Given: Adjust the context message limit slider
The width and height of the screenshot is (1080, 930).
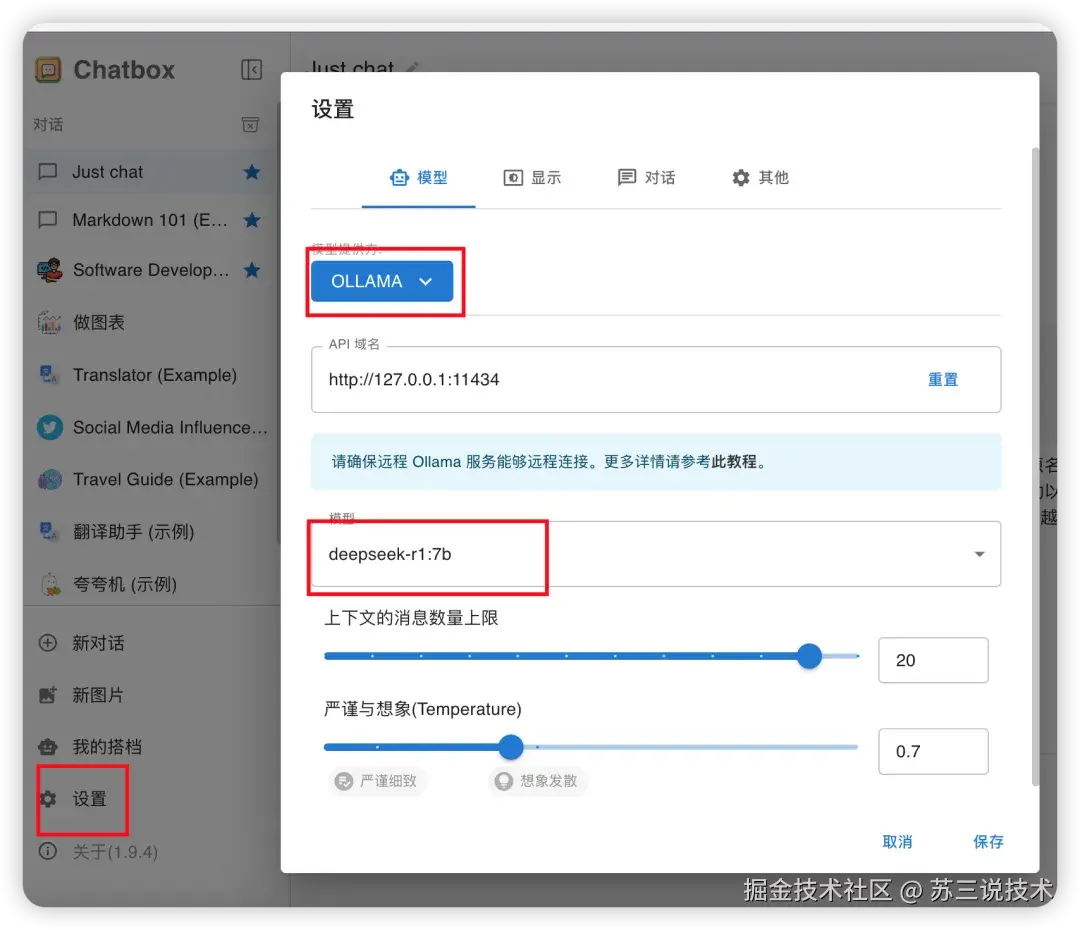Looking at the screenshot, I should (x=810, y=656).
